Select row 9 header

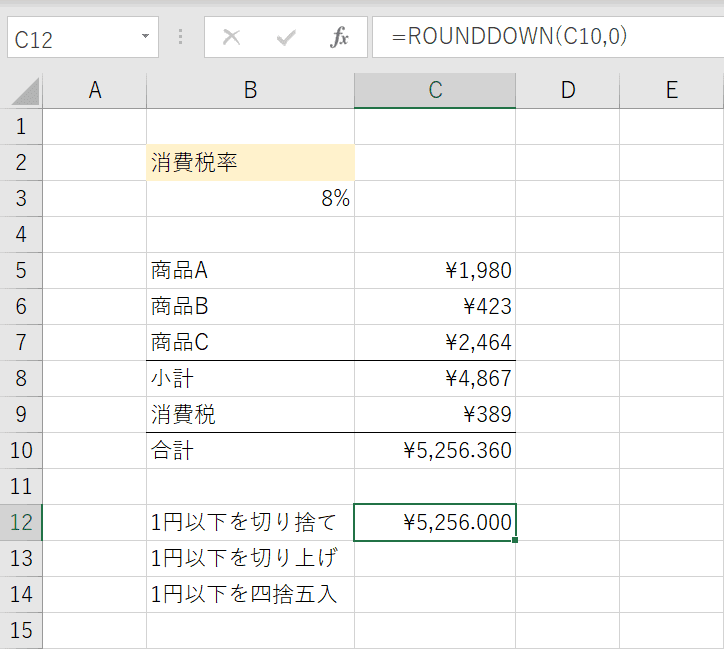[x=21, y=415]
